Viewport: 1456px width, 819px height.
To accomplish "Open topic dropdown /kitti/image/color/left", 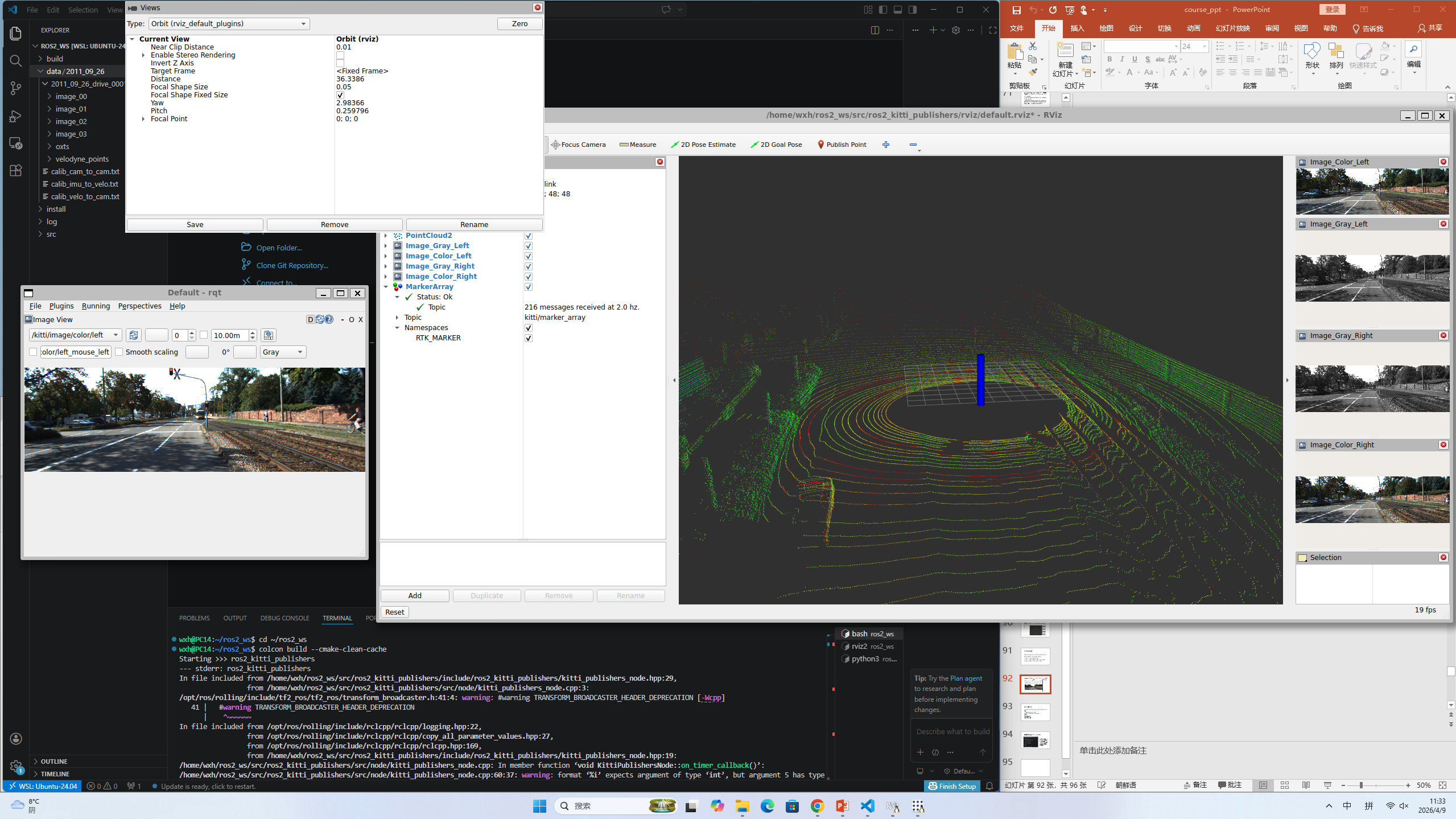I will click(x=76, y=335).
